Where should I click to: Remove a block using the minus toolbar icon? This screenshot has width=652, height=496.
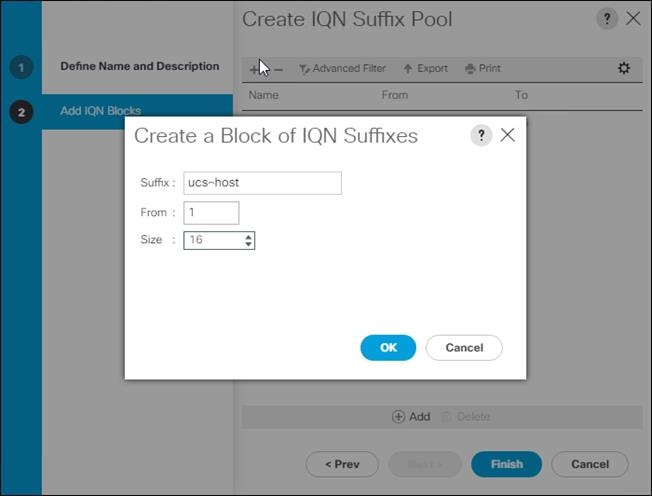279,69
